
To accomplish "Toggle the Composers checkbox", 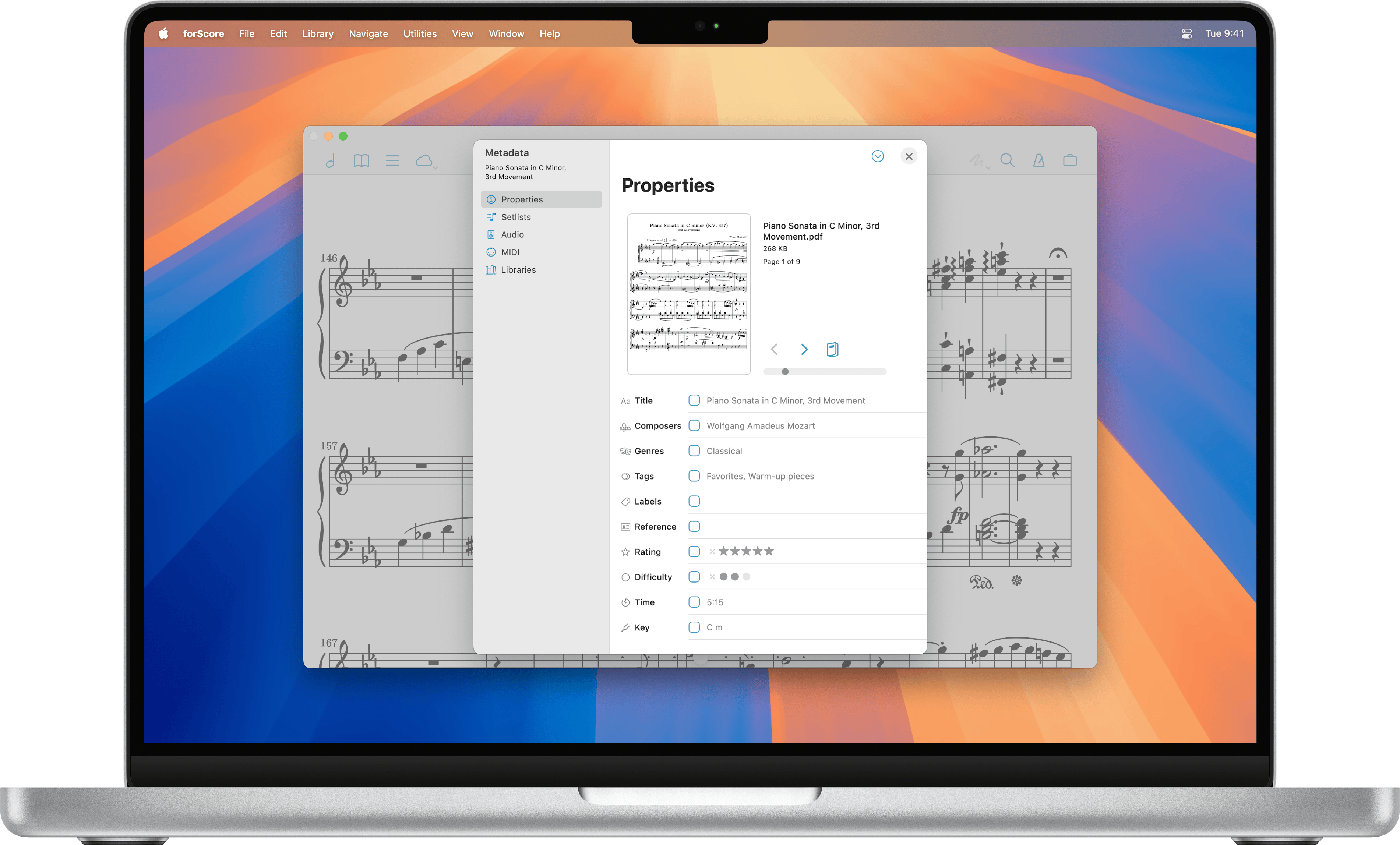I will pos(694,425).
